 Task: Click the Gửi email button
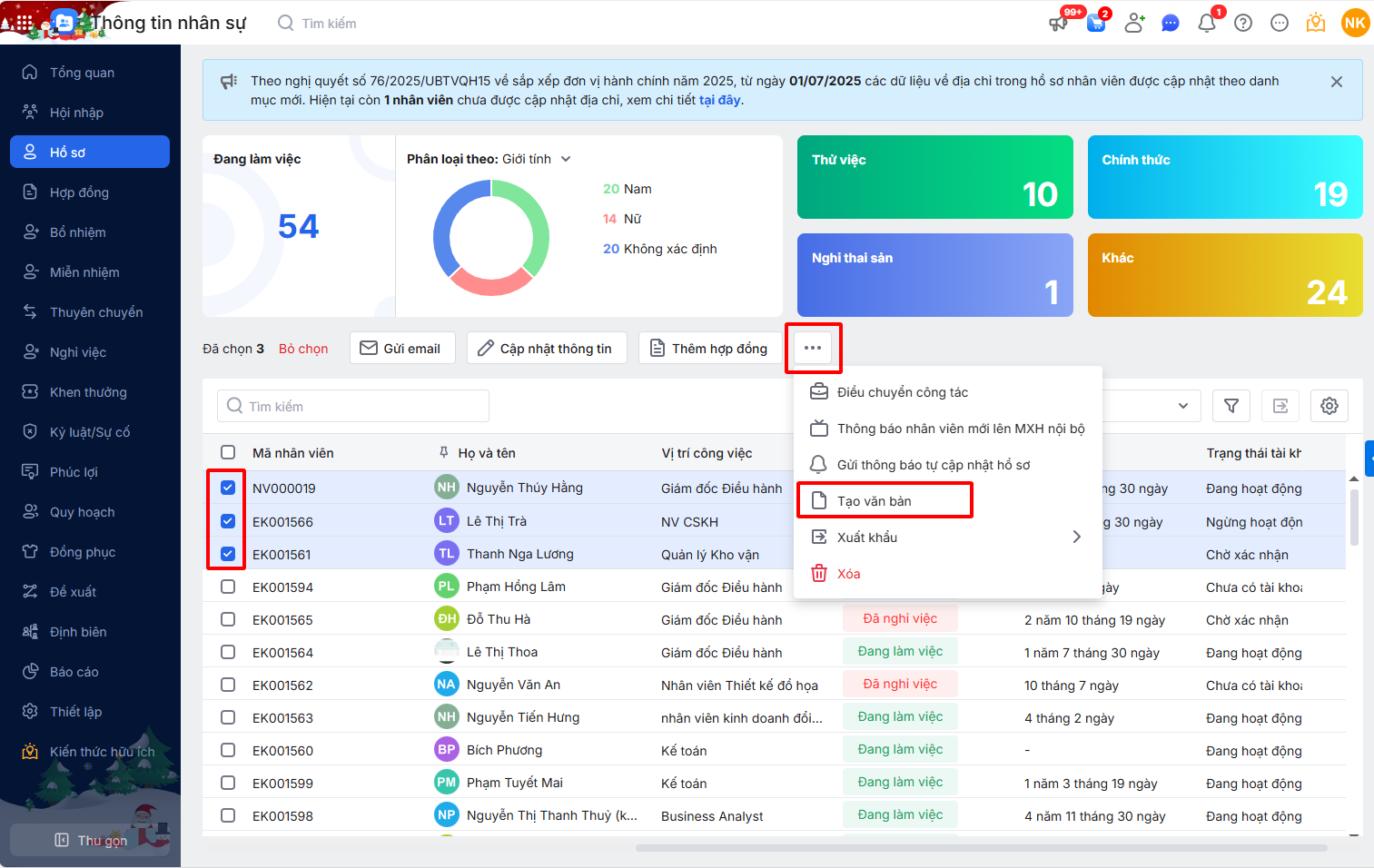click(x=402, y=349)
